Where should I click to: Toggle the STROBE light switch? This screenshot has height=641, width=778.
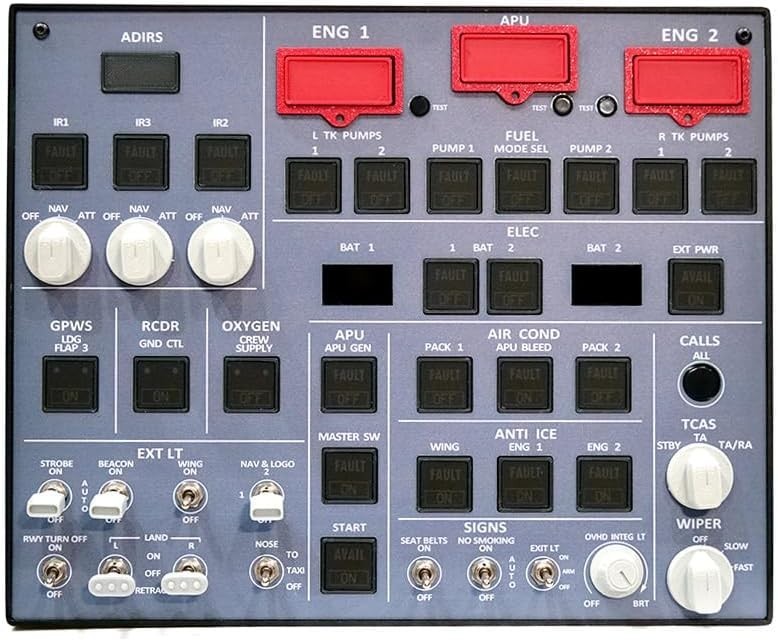48,499
